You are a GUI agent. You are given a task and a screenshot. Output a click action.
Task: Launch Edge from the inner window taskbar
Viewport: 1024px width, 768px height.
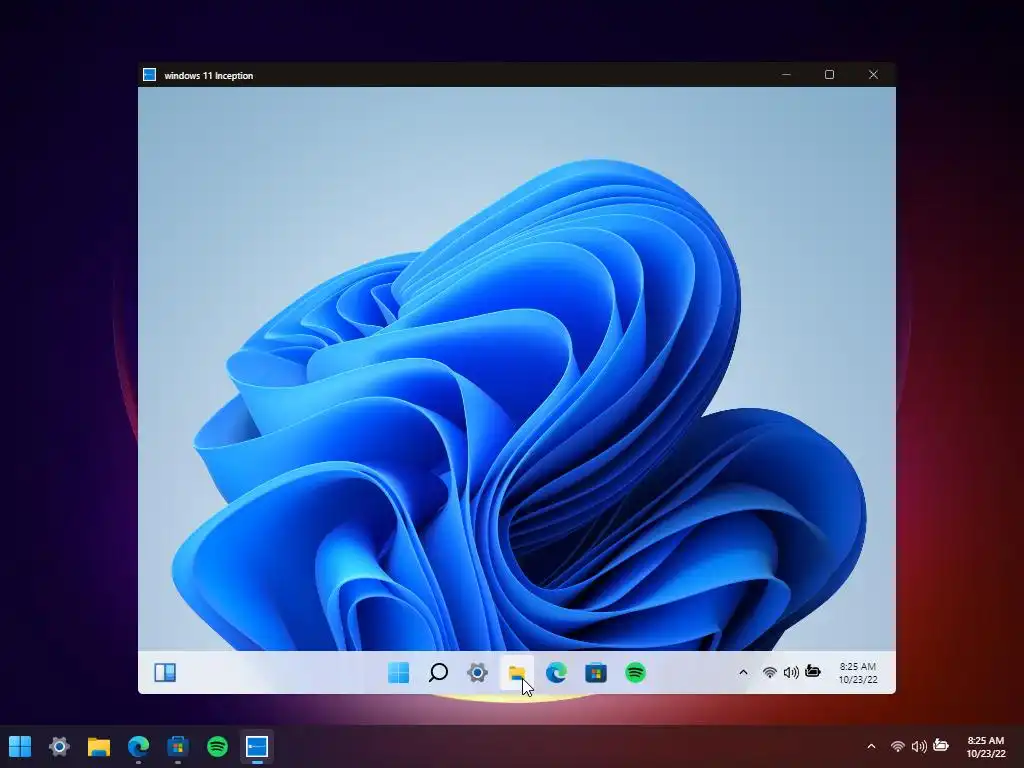tap(556, 672)
